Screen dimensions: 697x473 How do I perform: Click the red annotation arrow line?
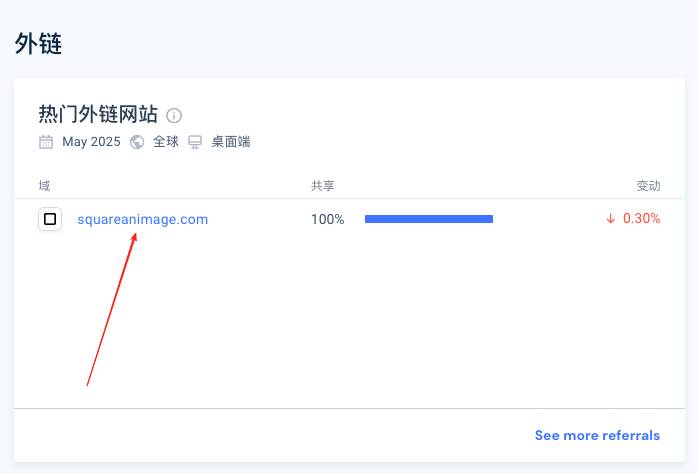112,310
